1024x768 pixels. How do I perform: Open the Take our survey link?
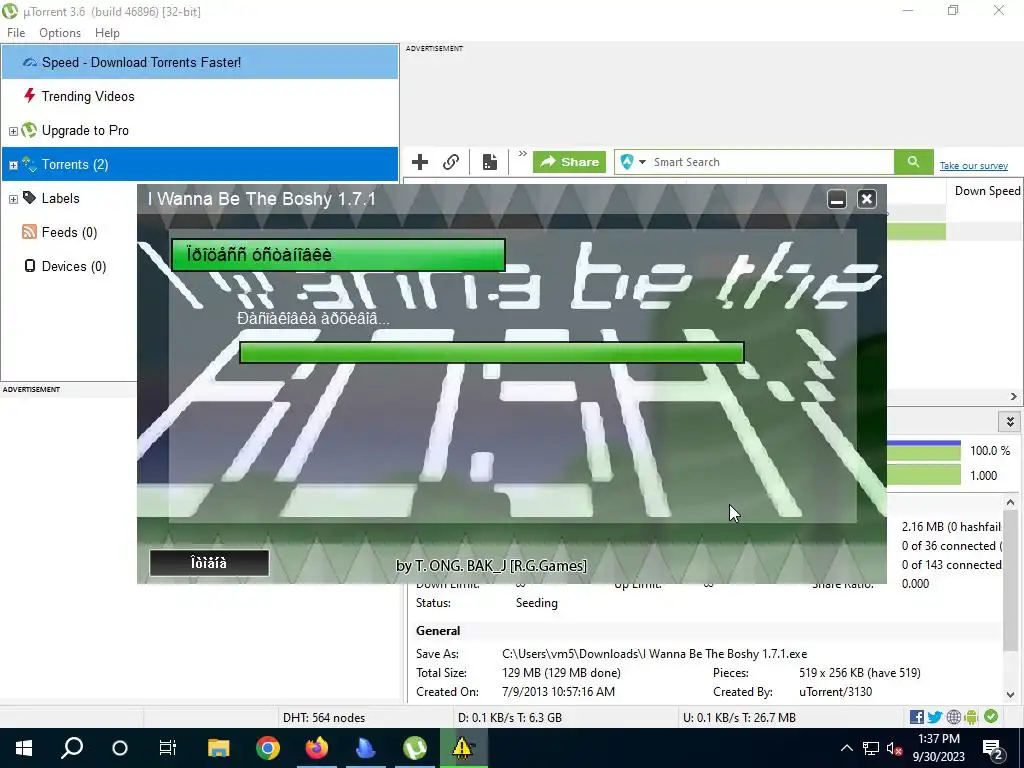[x=974, y=166]
